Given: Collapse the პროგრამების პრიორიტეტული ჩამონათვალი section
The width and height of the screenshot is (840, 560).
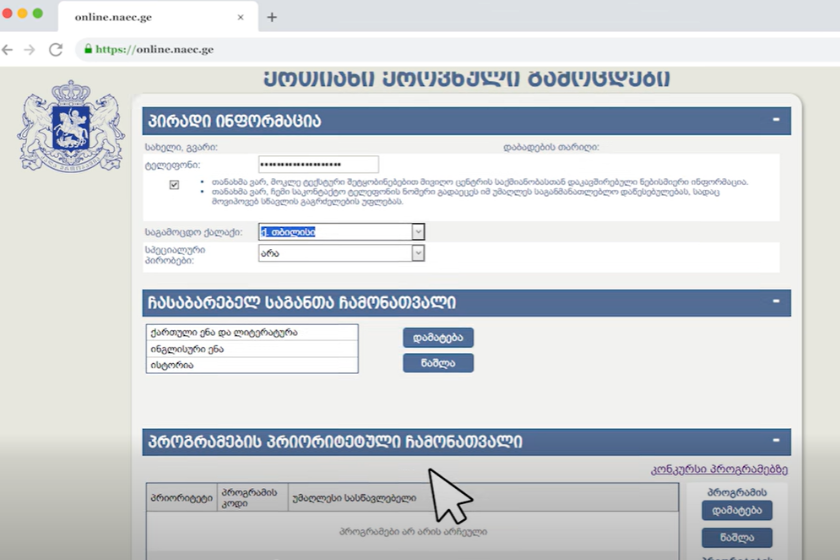Looking at the screenshot, I should coord(776,441).
